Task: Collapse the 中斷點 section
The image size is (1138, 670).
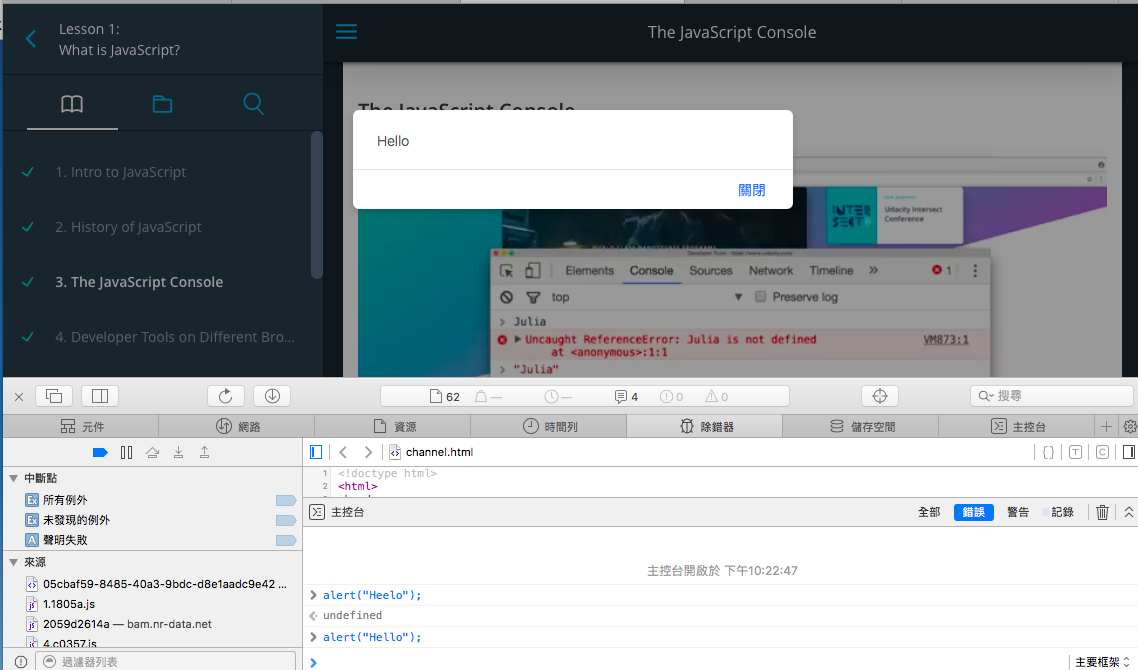Action: [13, 478]
